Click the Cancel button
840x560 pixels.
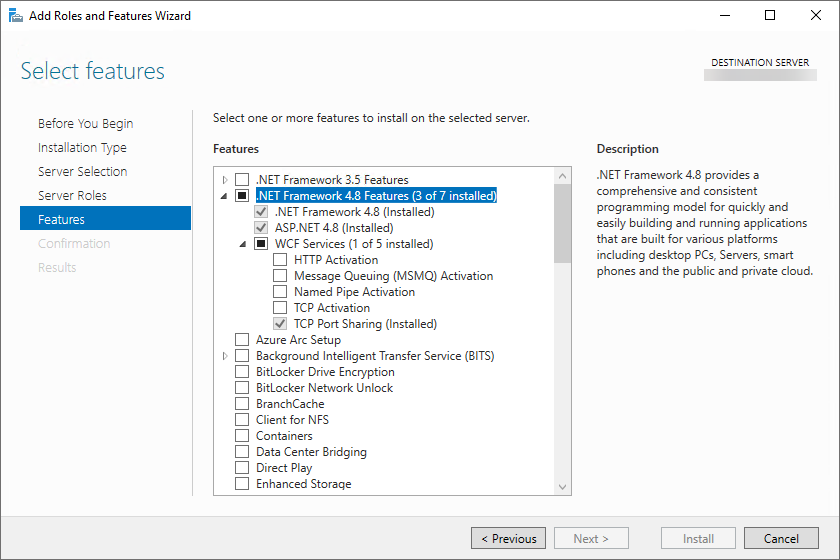tap(781, 538)
